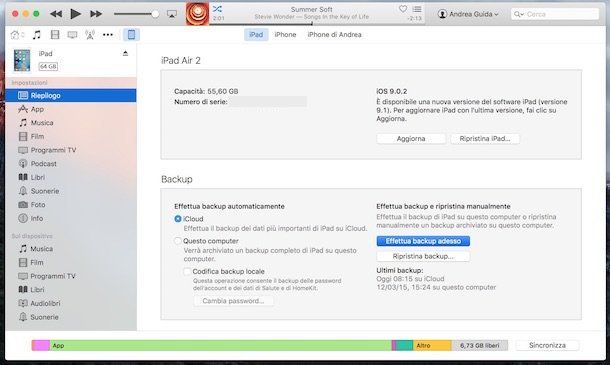
Task: Show more libraries with the ellipsis
Action: click(108, 35)
